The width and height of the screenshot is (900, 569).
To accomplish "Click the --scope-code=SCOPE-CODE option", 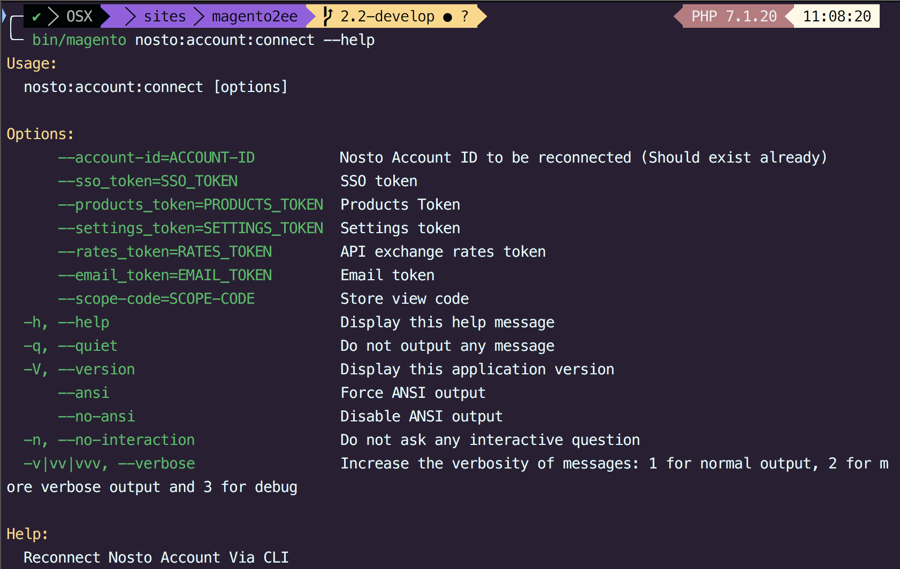I will click(156, 298).
